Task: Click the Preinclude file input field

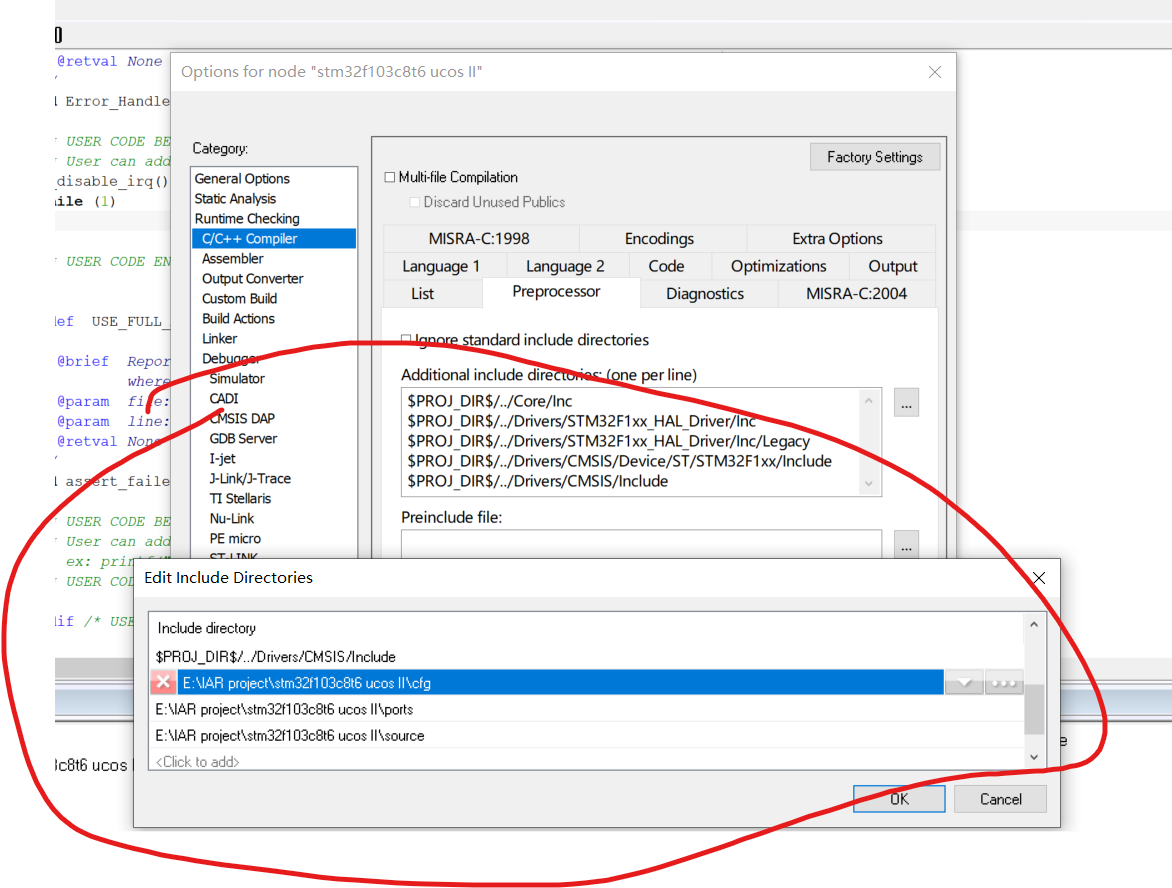Action: click(x=641, y=545)
